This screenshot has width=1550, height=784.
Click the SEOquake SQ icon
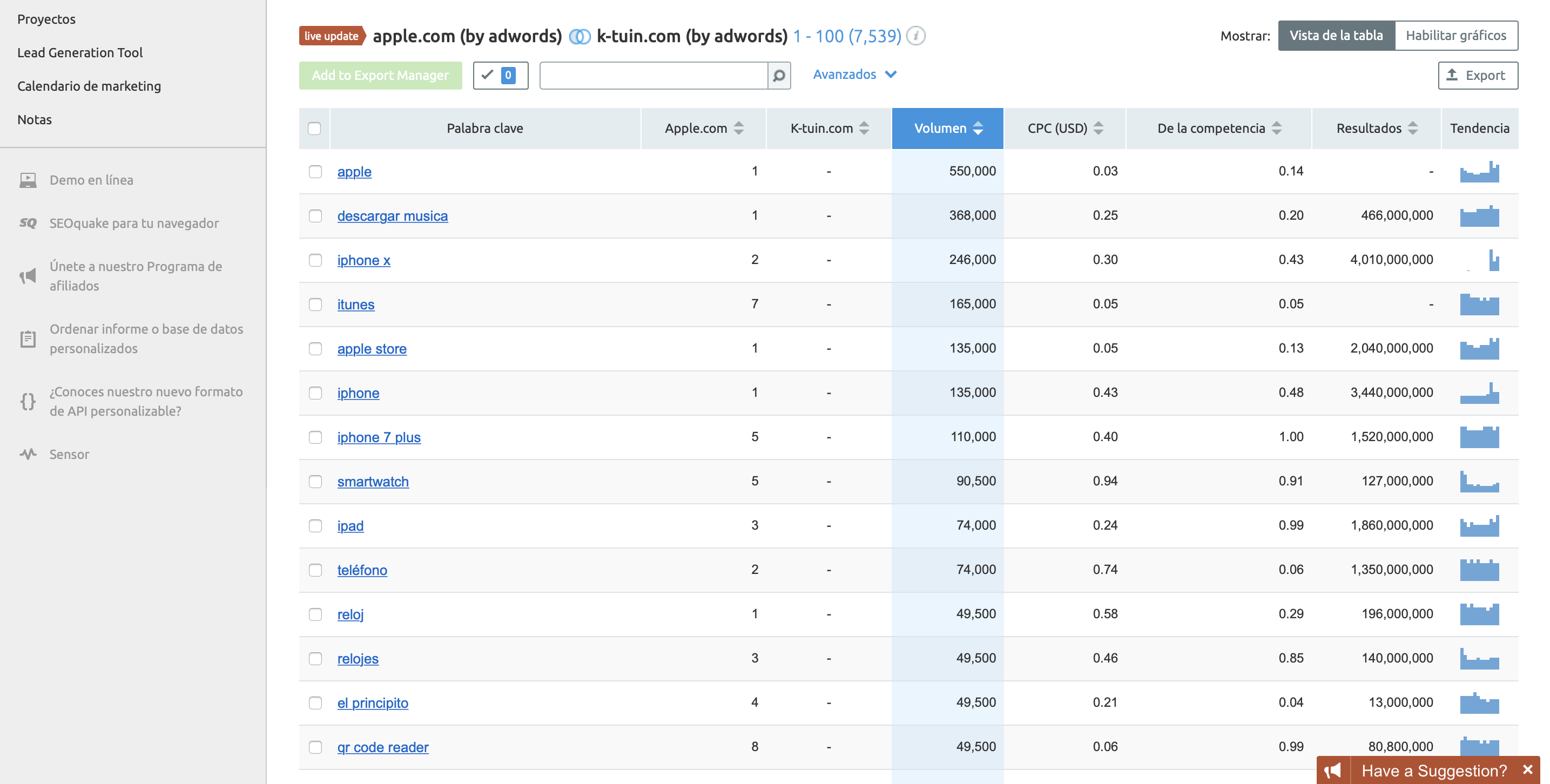(x=28, y=223)
